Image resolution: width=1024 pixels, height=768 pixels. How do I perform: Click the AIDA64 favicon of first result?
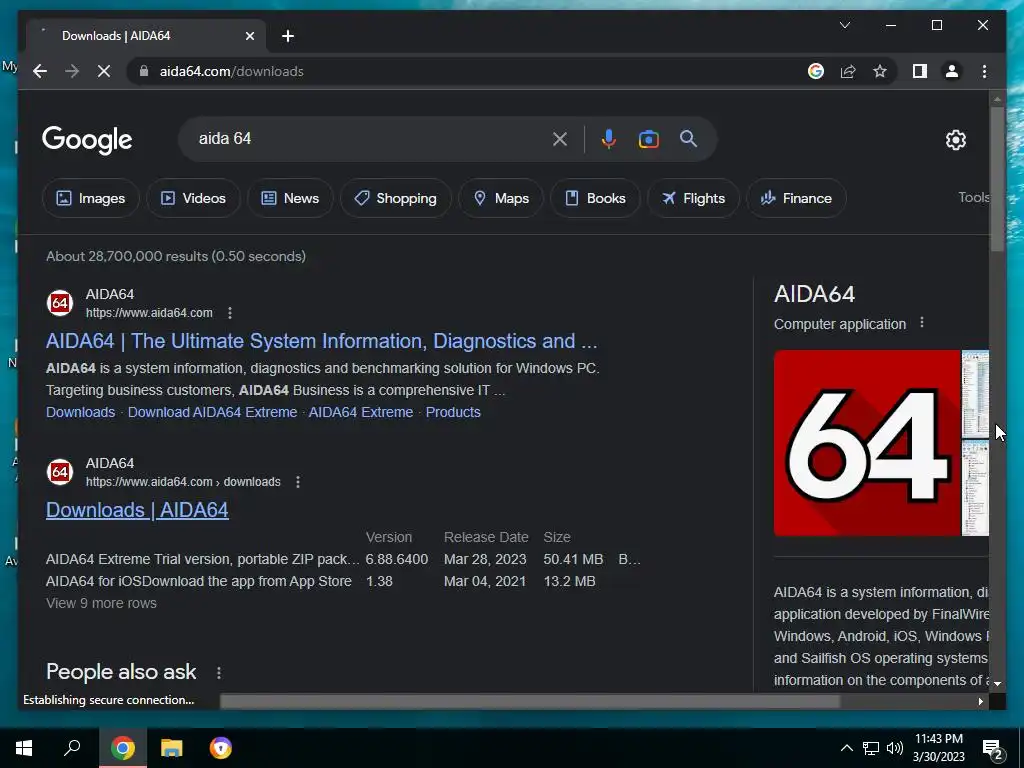tap(59, 303)
